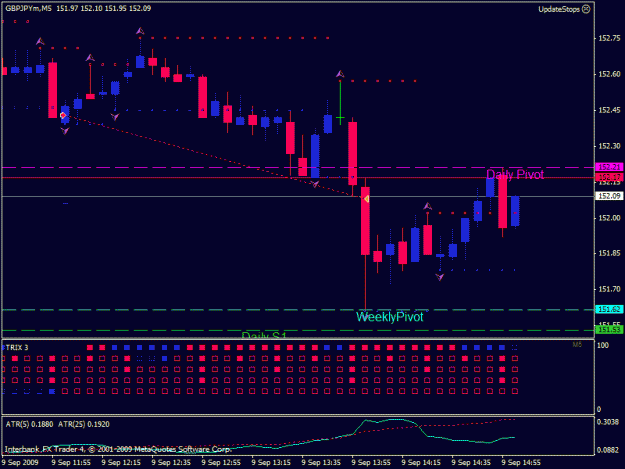Screen dimensions: 625x469
Task: Select up-arrow fractal above the green wick
Action: 340,74
